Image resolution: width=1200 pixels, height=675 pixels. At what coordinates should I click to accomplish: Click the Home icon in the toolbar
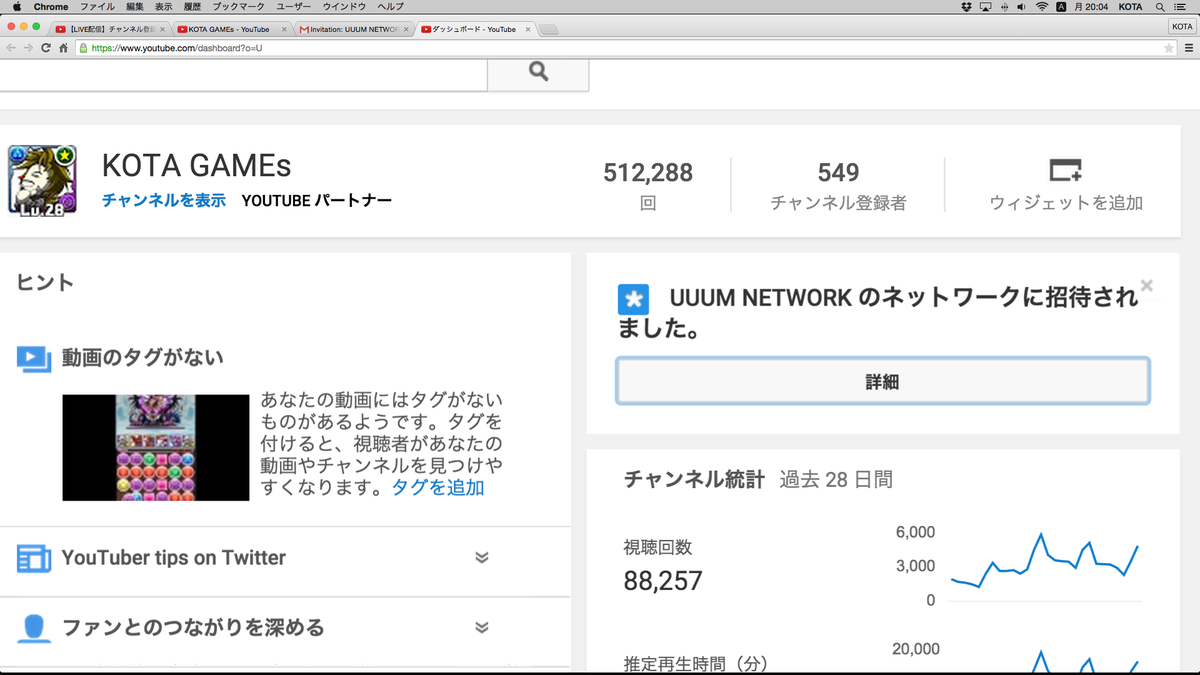click(63, 47)
